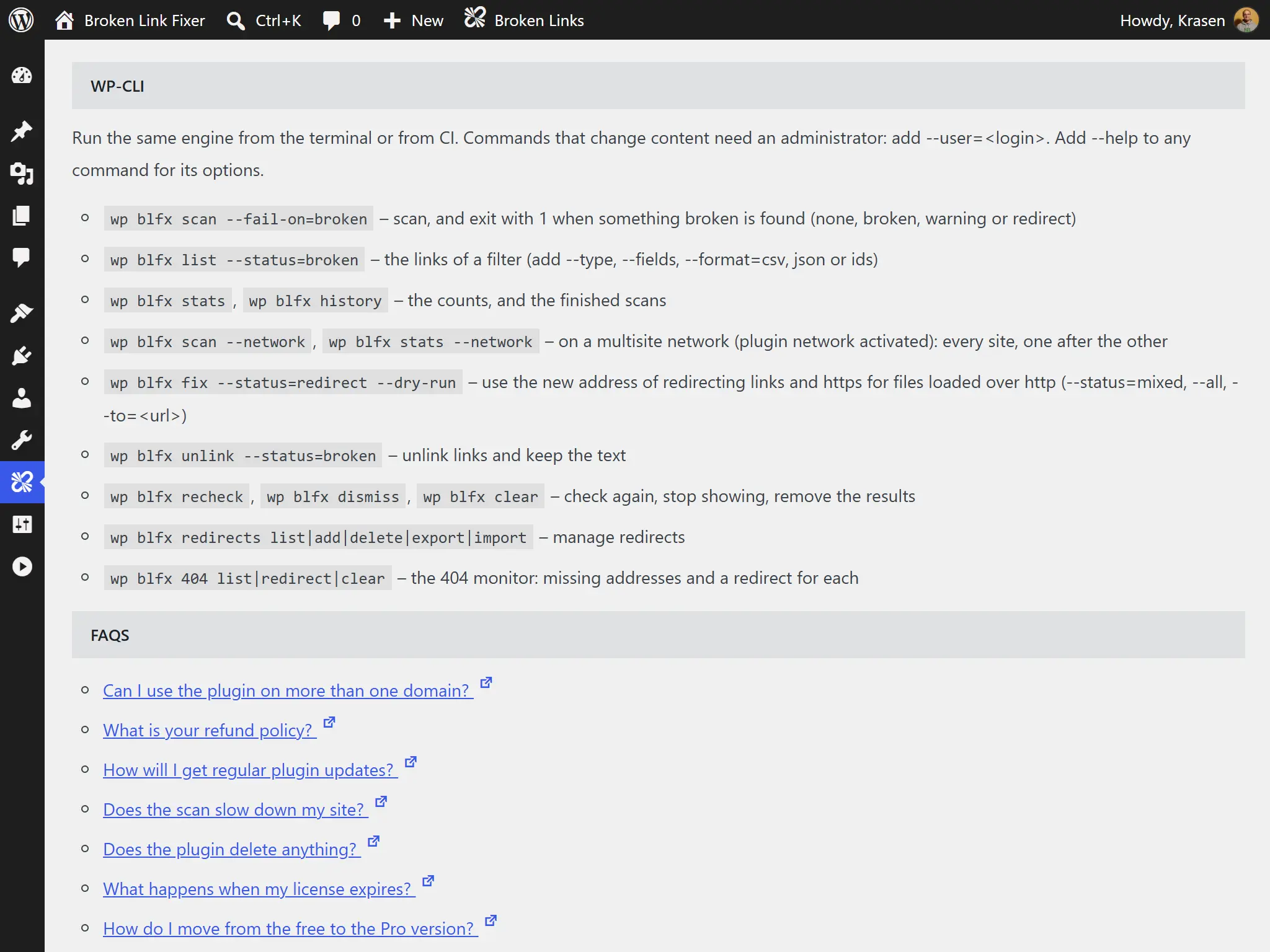This screenshot has height=952, width=1270.
Task: Open the Ctrl+K search command palette
Action: coord(264,20)
